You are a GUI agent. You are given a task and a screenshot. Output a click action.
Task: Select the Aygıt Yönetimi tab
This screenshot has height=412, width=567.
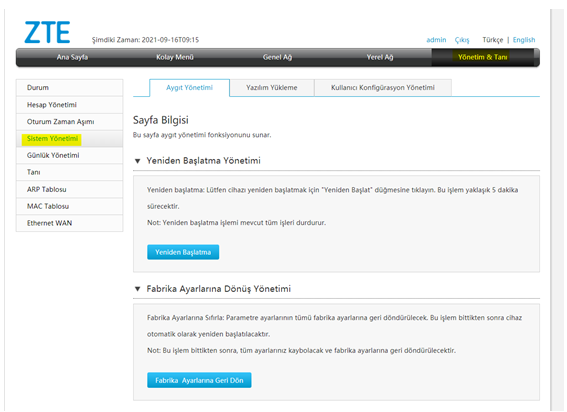click(x=189, y=88)
